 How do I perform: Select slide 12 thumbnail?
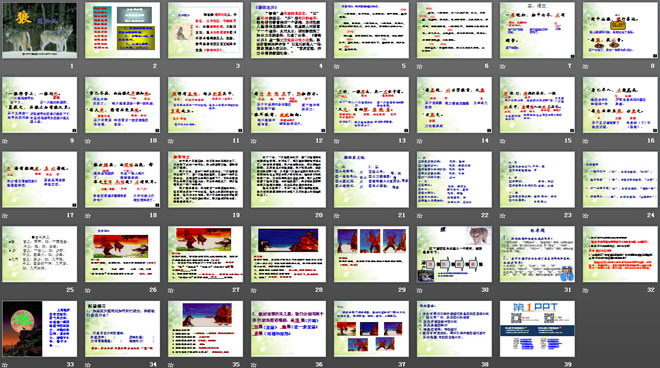(288, 105)
